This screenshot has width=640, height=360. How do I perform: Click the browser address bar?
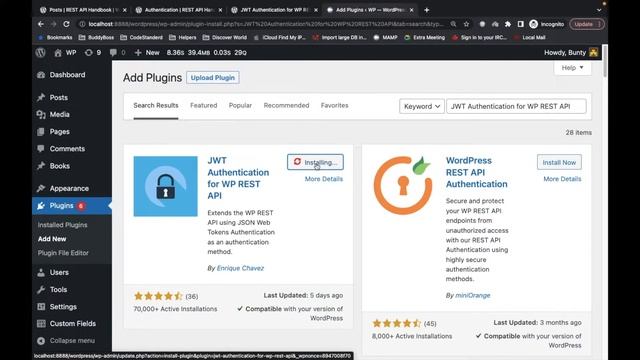point(266,24)
